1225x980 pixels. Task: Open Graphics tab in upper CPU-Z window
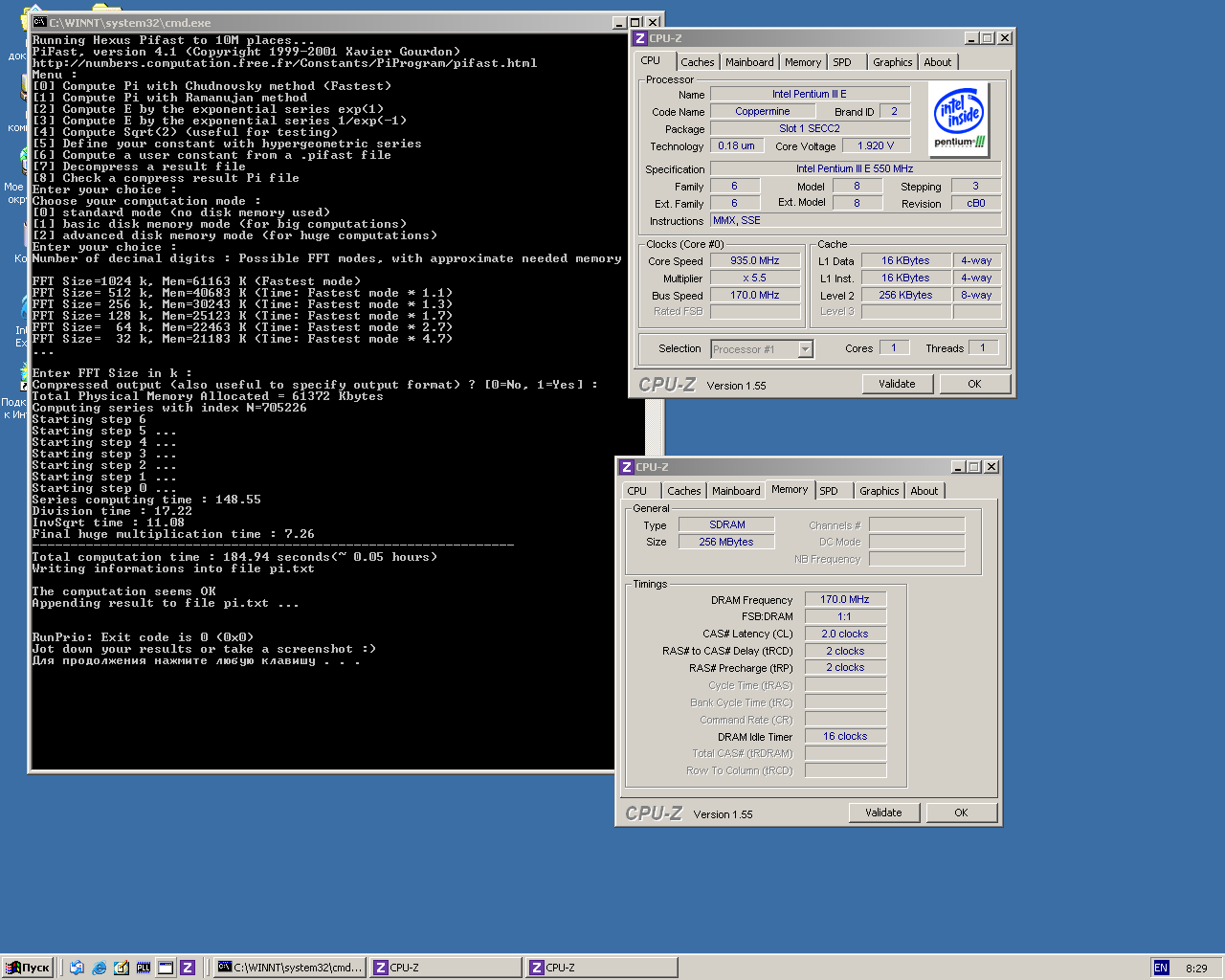893,62
